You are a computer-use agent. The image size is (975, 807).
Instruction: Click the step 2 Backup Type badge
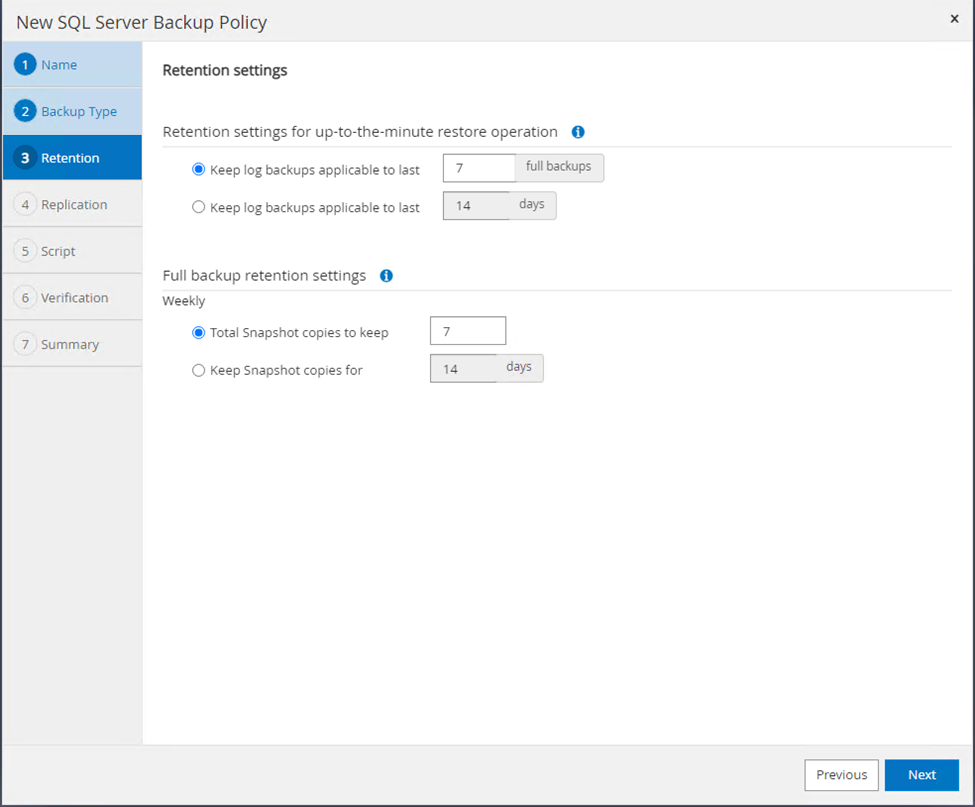pos(26,111)
